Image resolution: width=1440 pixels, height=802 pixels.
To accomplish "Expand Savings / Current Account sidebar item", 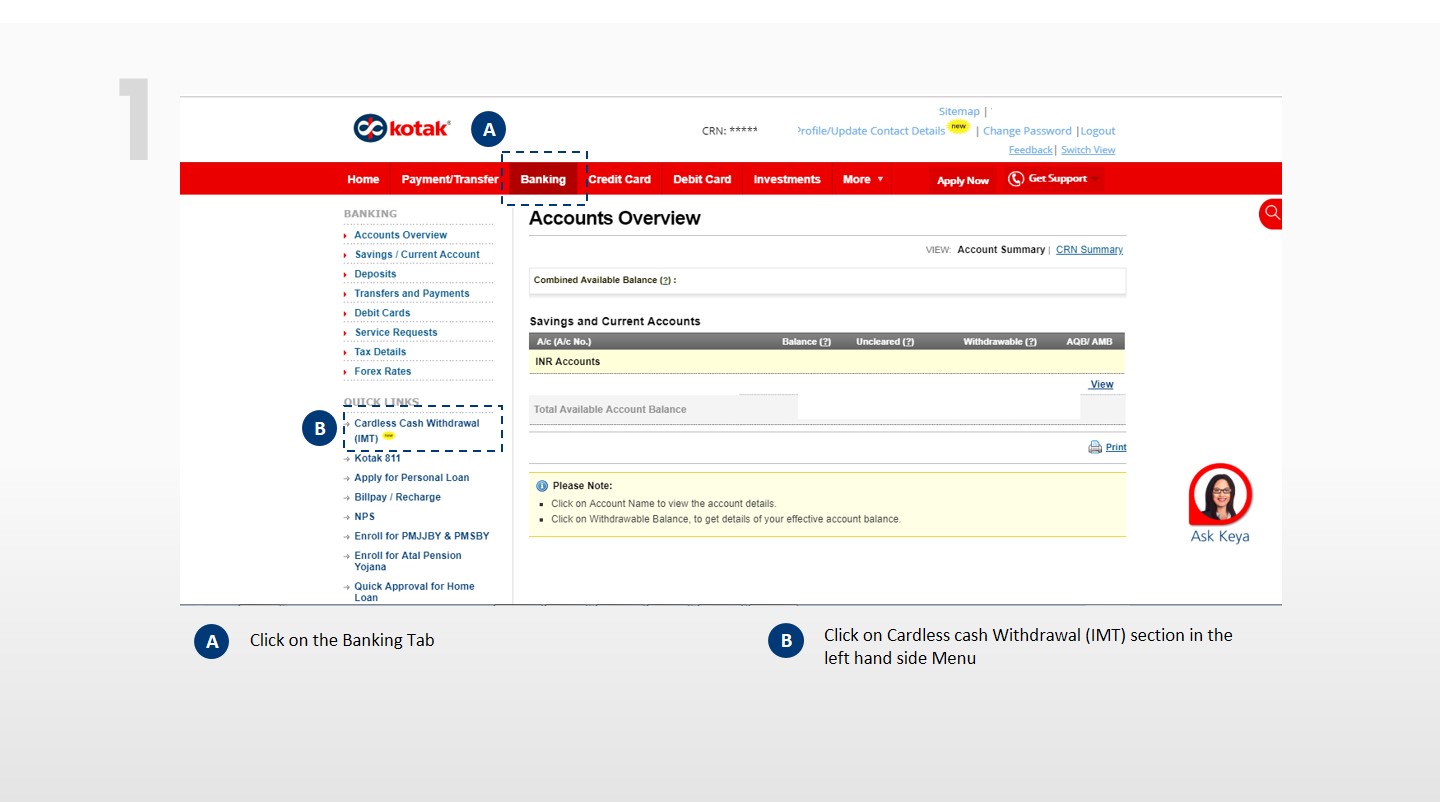I will pos(416,255).
